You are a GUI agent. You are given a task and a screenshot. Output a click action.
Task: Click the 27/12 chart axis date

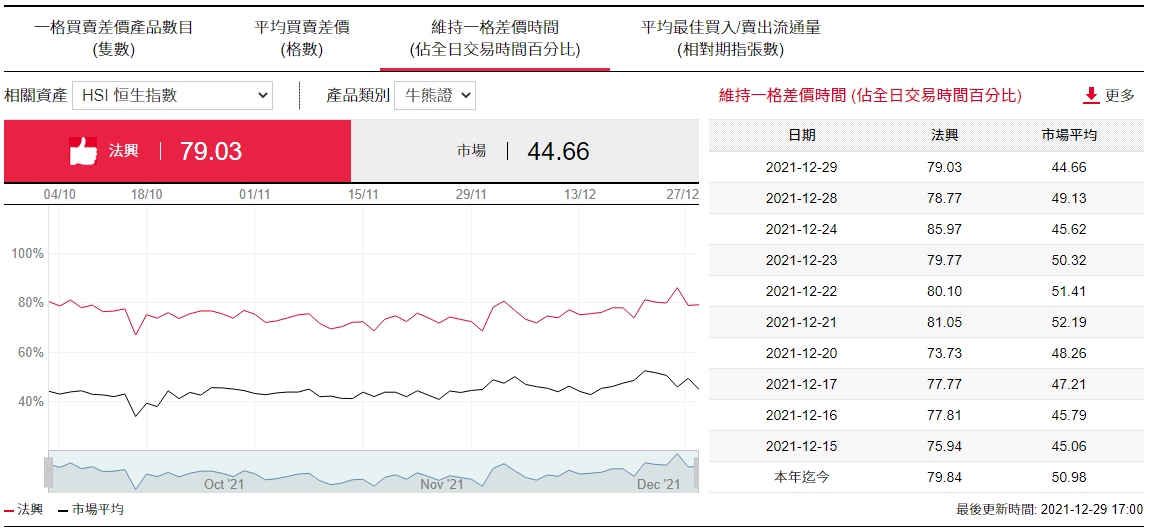click(682, 194)
